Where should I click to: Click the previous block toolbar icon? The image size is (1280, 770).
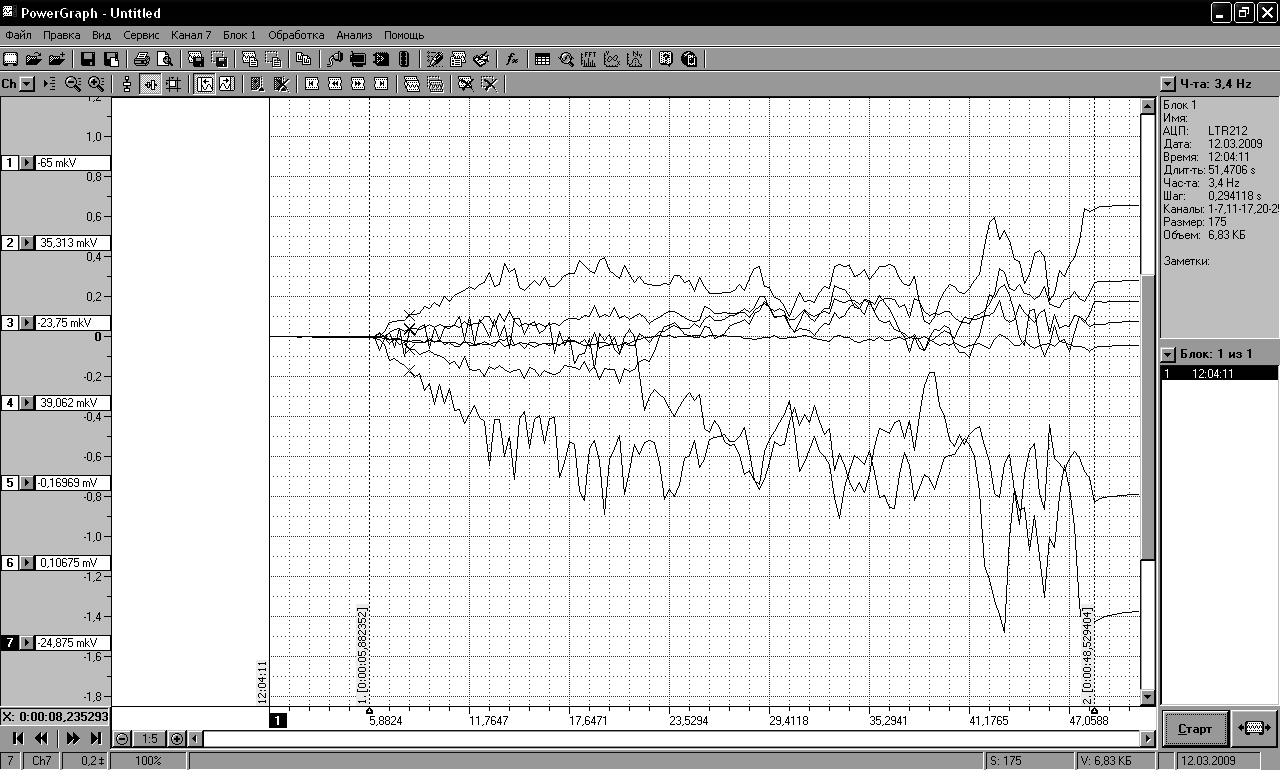click(335, 84)
